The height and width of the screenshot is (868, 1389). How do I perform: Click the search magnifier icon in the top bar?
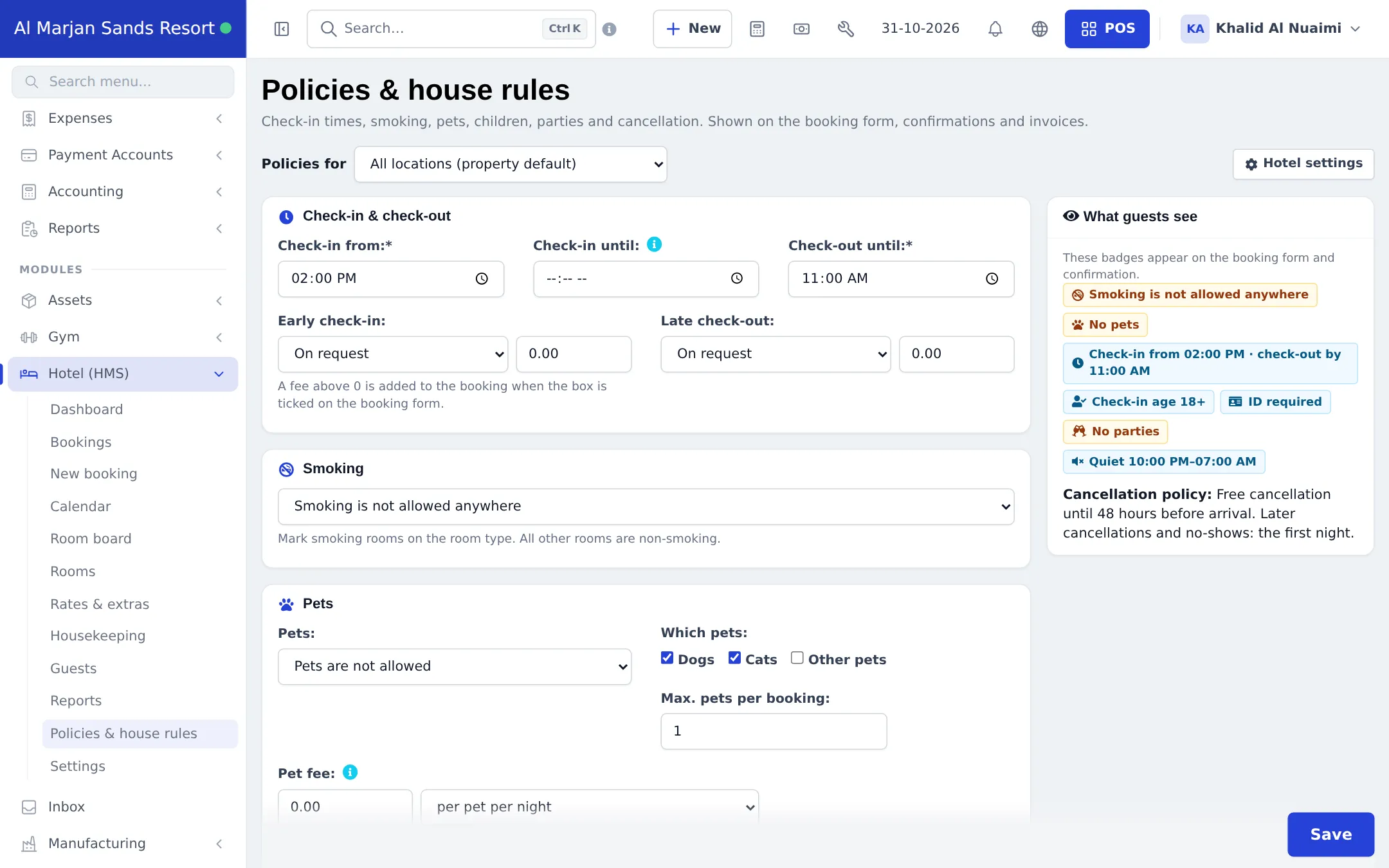(x=328, y=29)
